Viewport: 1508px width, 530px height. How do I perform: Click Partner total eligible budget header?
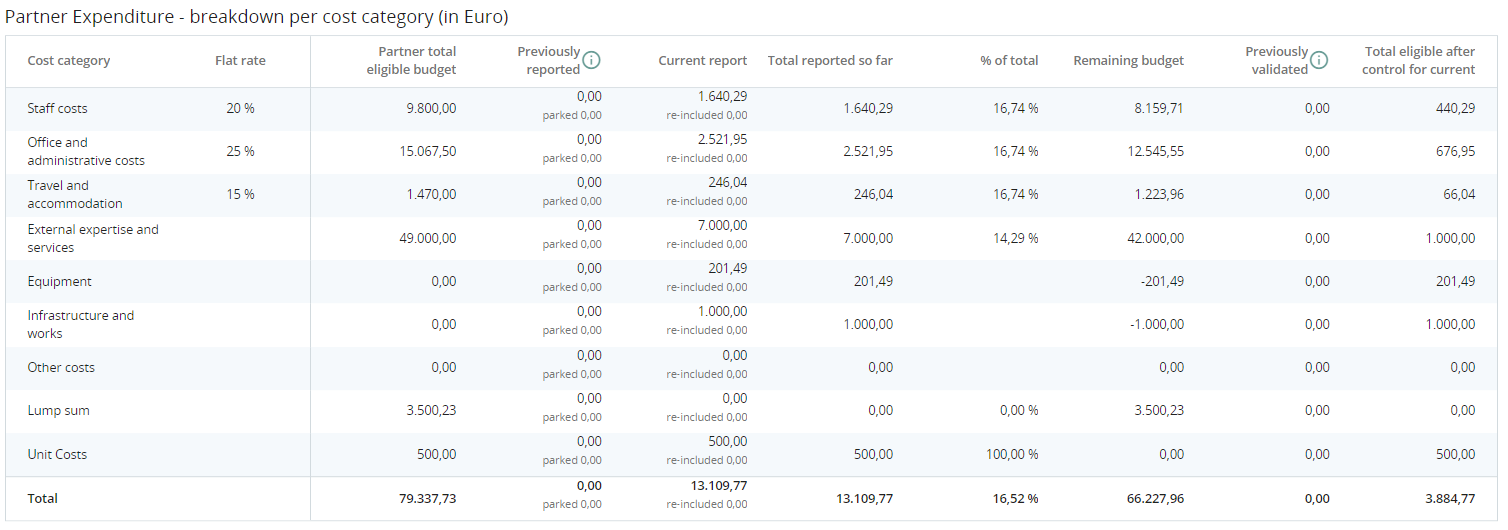411,61
